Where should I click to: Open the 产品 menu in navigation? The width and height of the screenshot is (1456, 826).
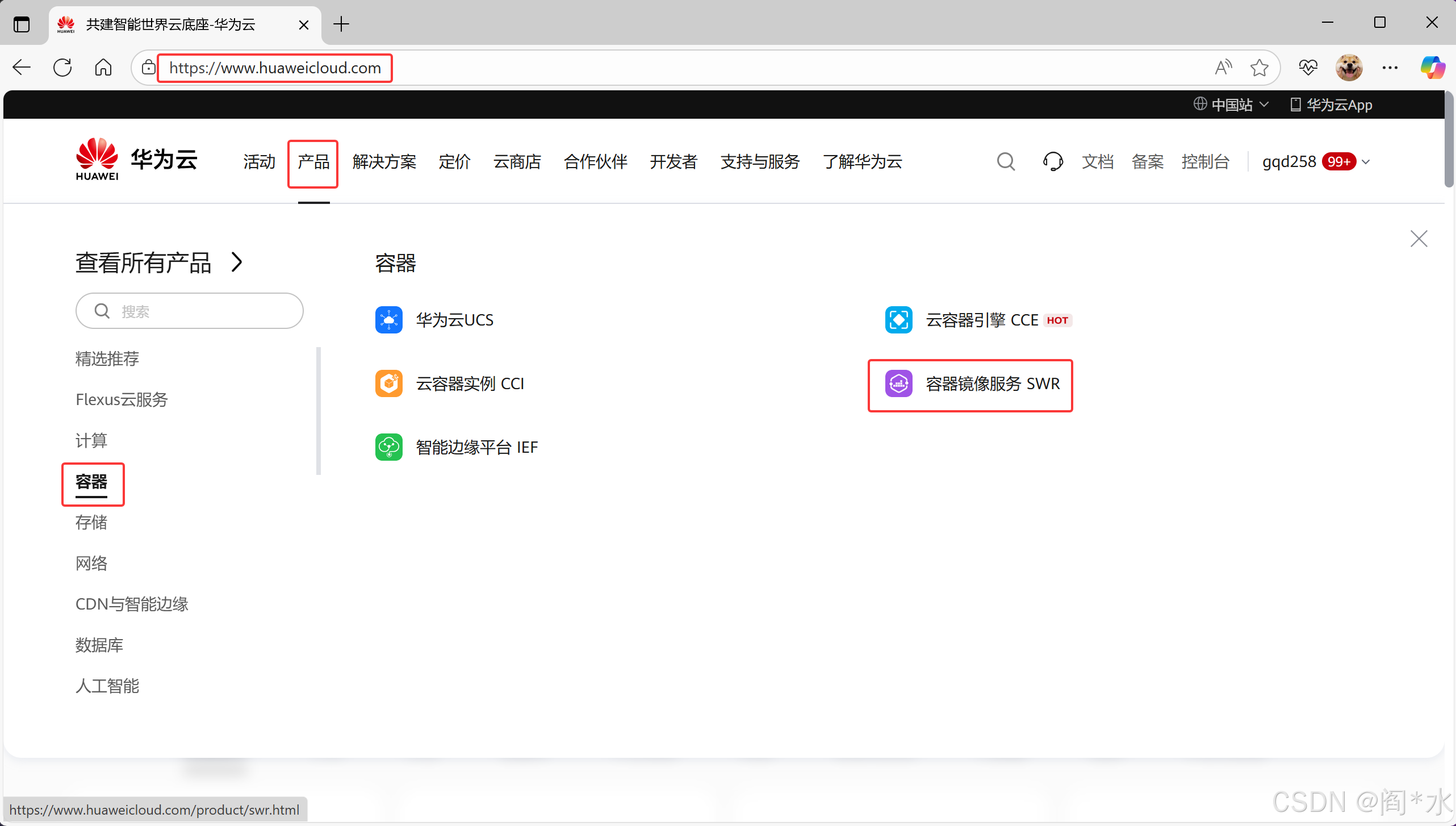pyautogui.click(x=313, y=162)
